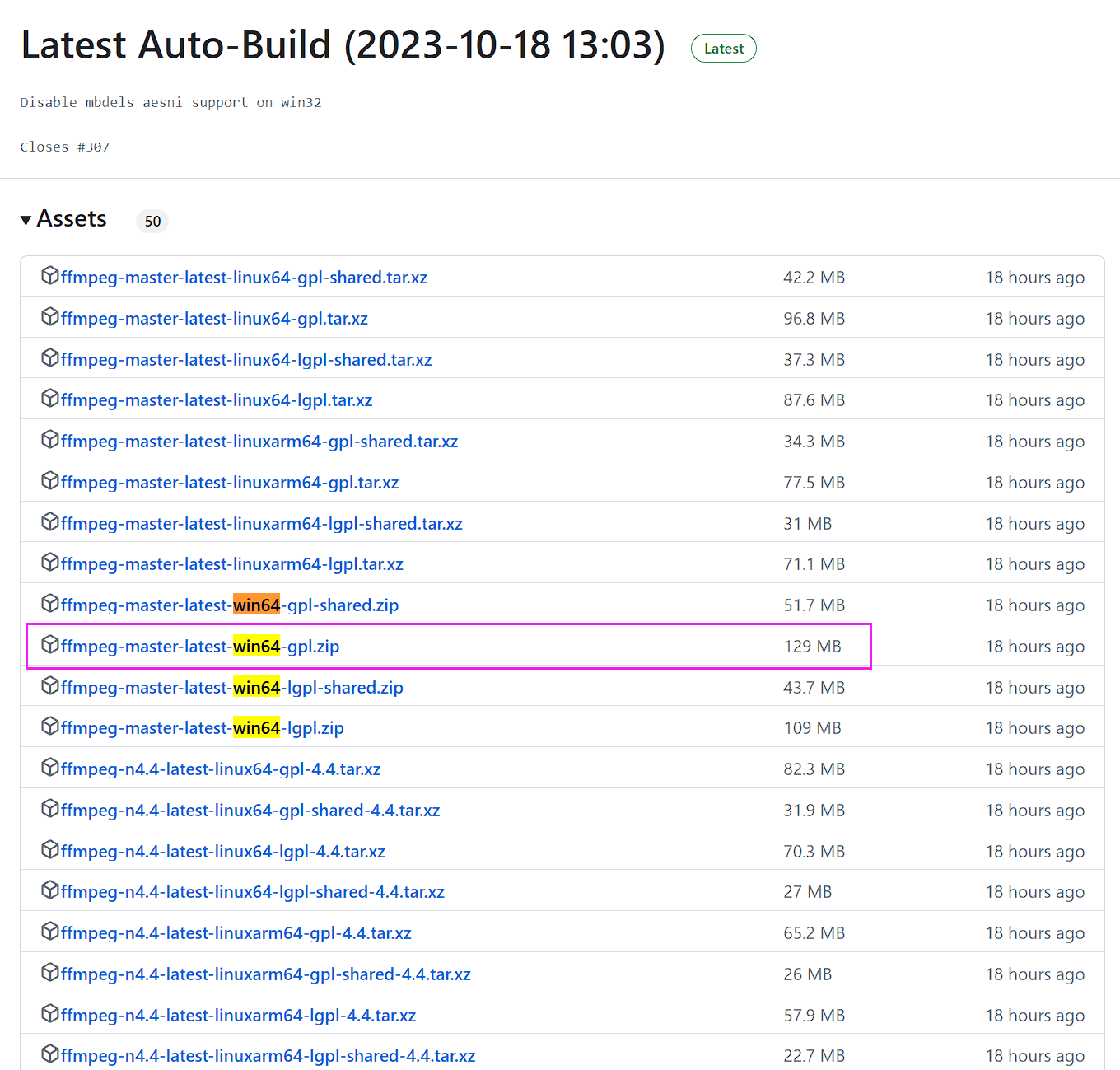Download ffmpeg-master-latest-win64-gpl.zip

200,647
